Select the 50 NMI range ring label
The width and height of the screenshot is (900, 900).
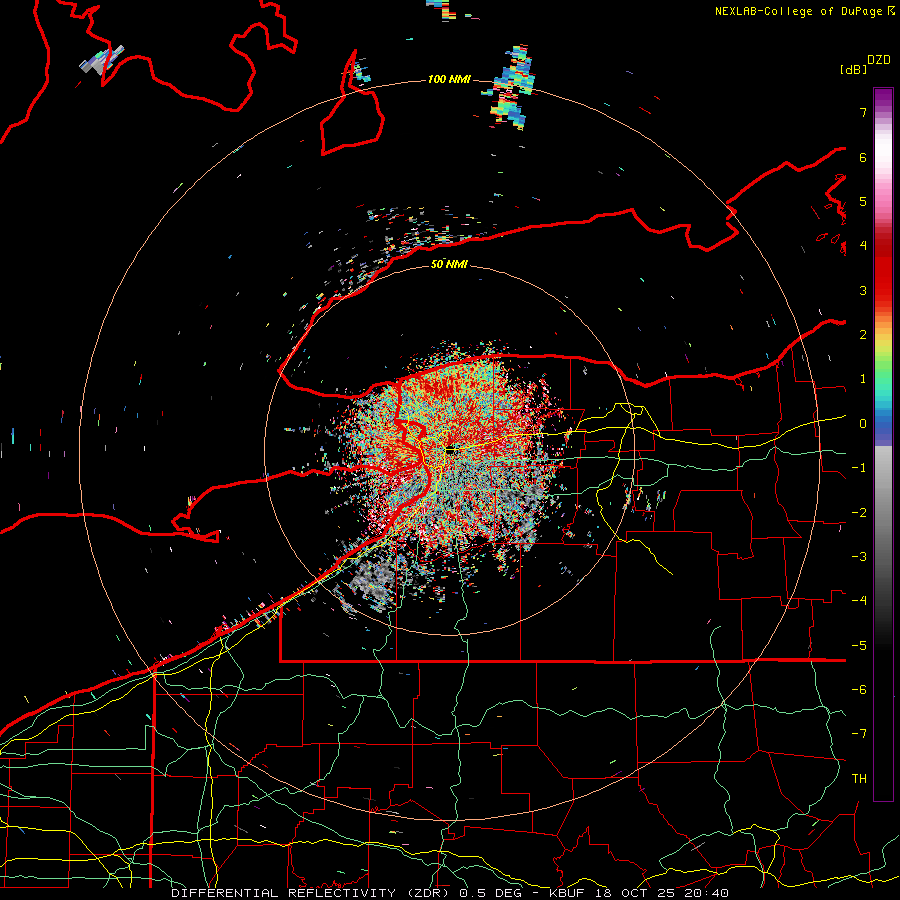tap(449, 264)
